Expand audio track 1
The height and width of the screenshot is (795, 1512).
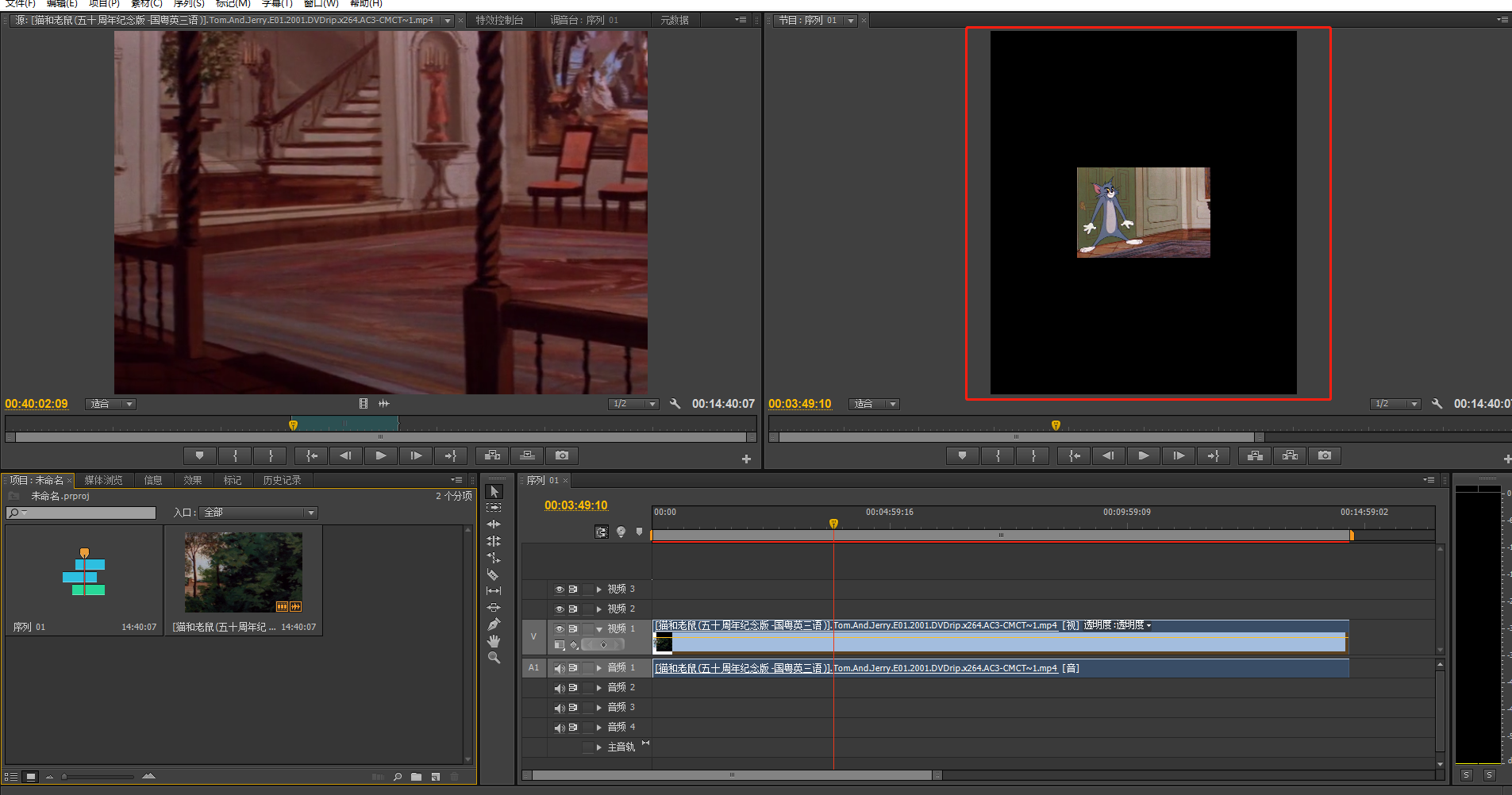point(599,668)
